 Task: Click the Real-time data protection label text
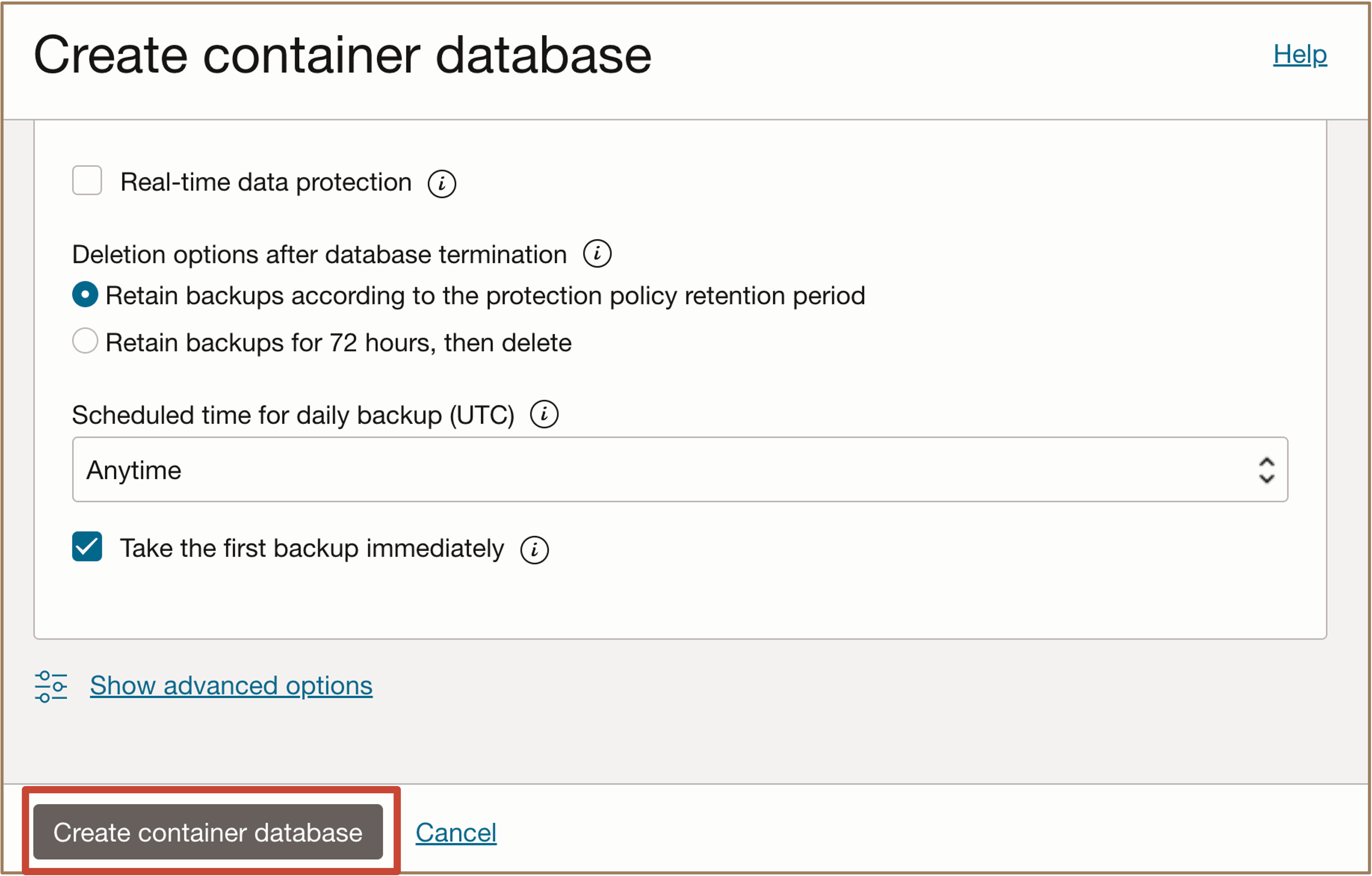coord(265,182)
